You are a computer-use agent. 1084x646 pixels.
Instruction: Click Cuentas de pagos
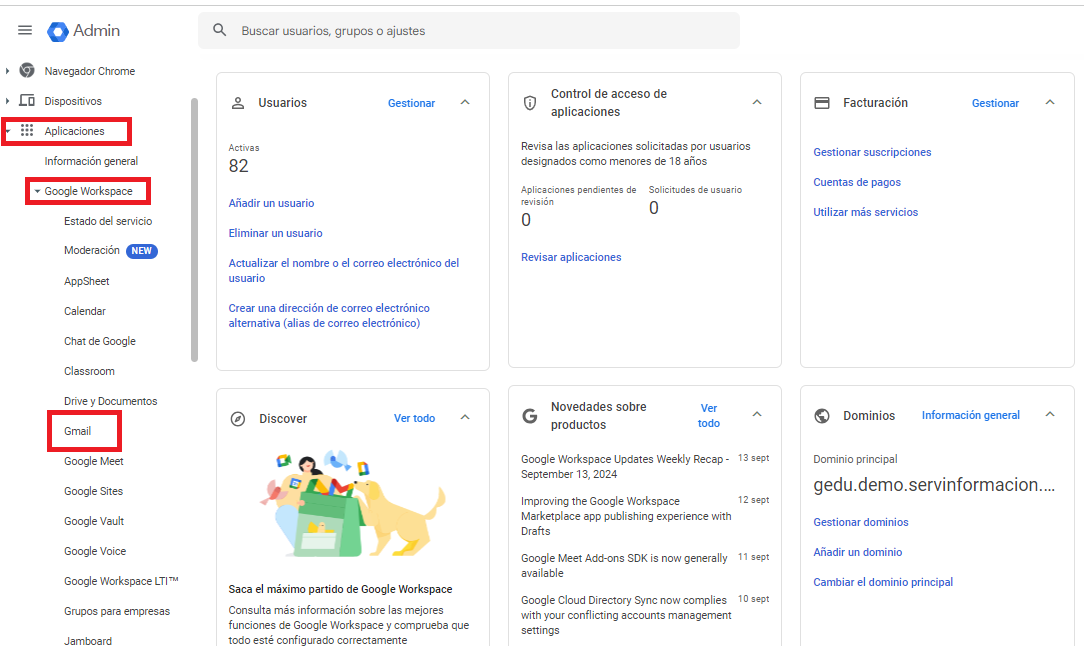point(857,183)
